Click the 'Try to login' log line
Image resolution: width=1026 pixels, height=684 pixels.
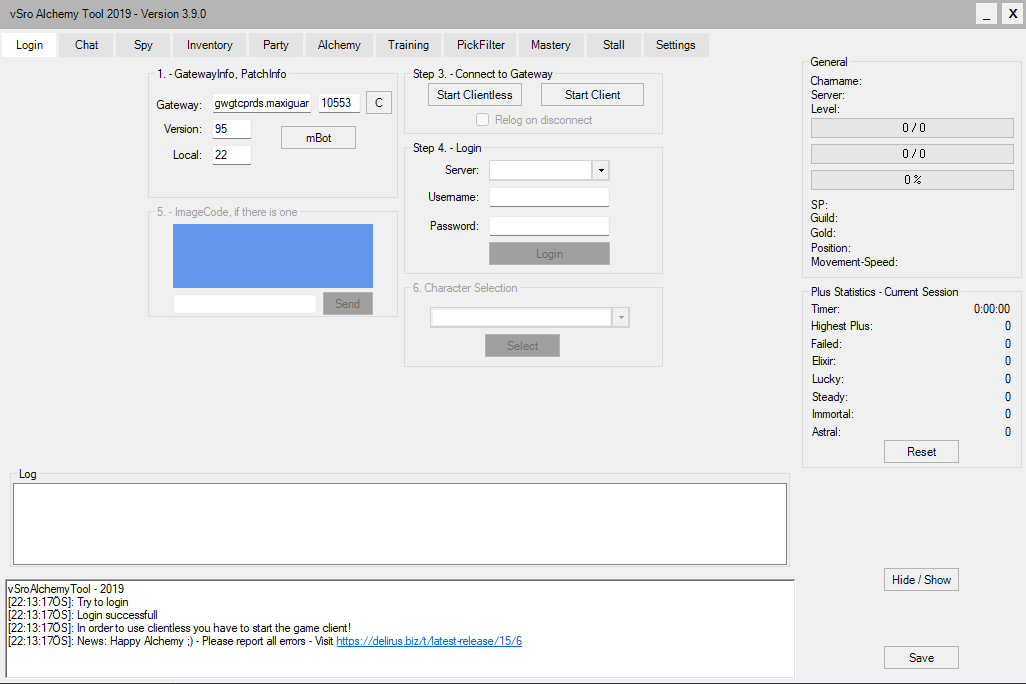pyautogui.click(x=103, y=602)
